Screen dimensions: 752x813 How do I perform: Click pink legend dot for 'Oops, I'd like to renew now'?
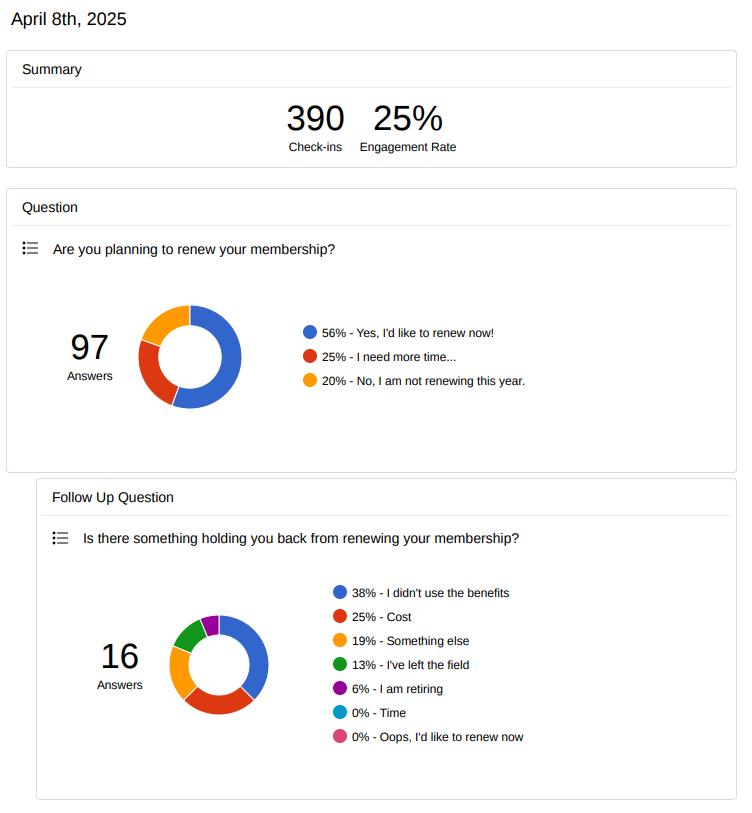(340, 736)
